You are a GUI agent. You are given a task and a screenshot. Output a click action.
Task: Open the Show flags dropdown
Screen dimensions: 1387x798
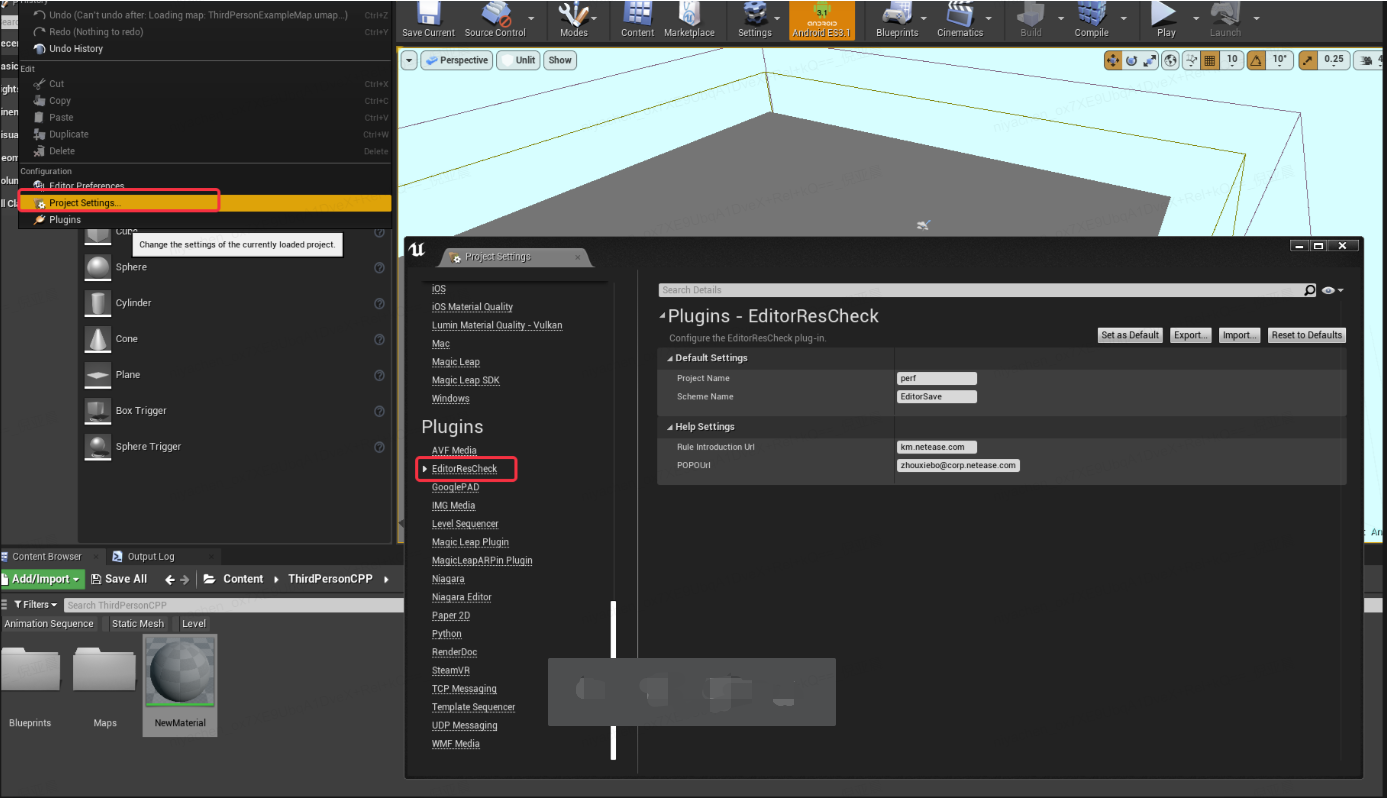pyautogui.click(x=560, y=60)
